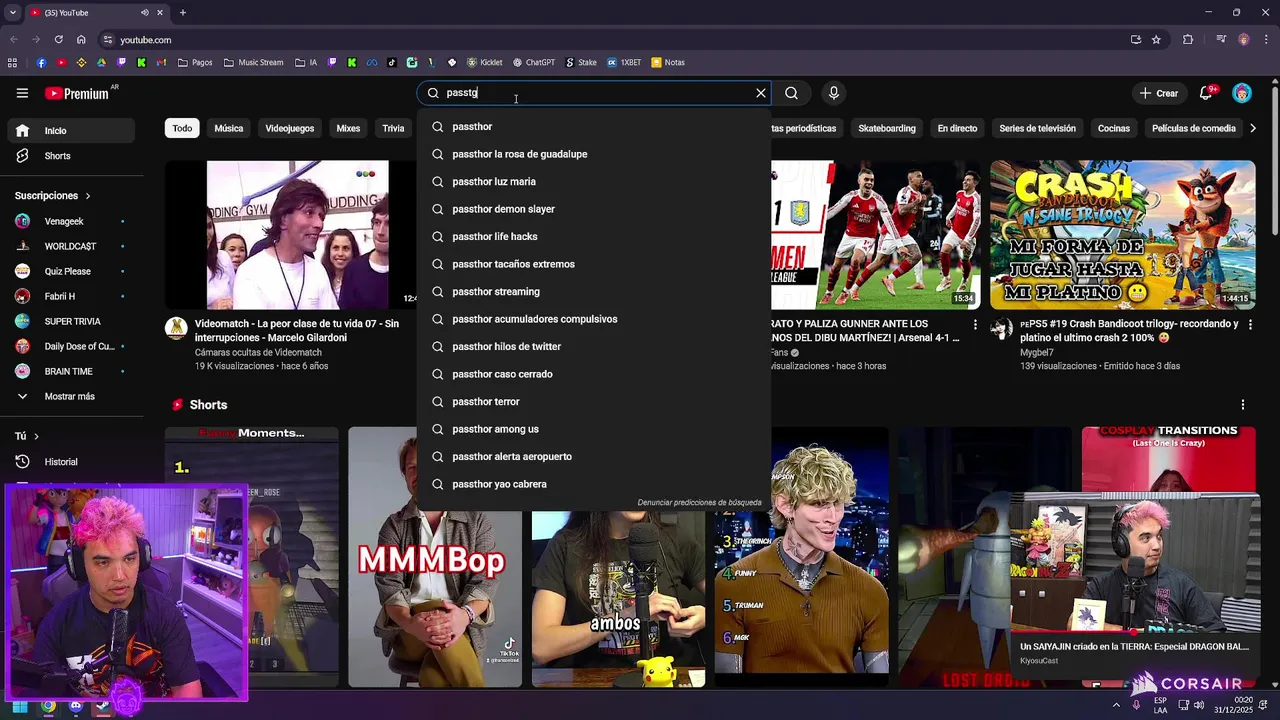1280x720 pixels.
Task: Start voice search with the microphone icon
Action: click(834, 93)
